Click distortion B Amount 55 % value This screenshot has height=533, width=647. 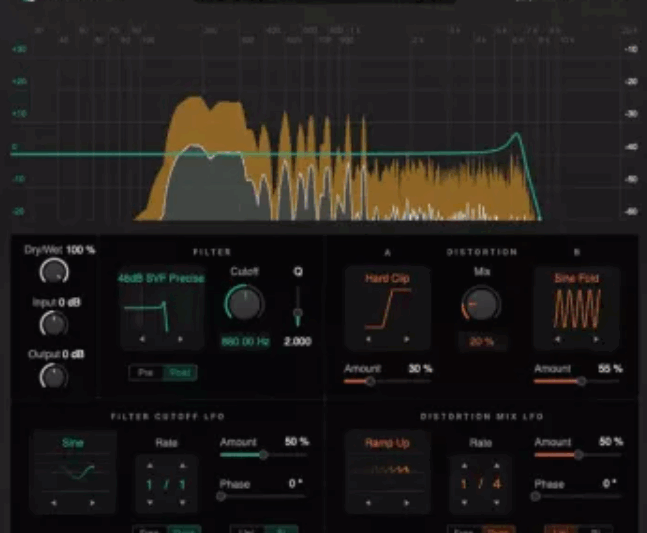(x=610, y=368)
